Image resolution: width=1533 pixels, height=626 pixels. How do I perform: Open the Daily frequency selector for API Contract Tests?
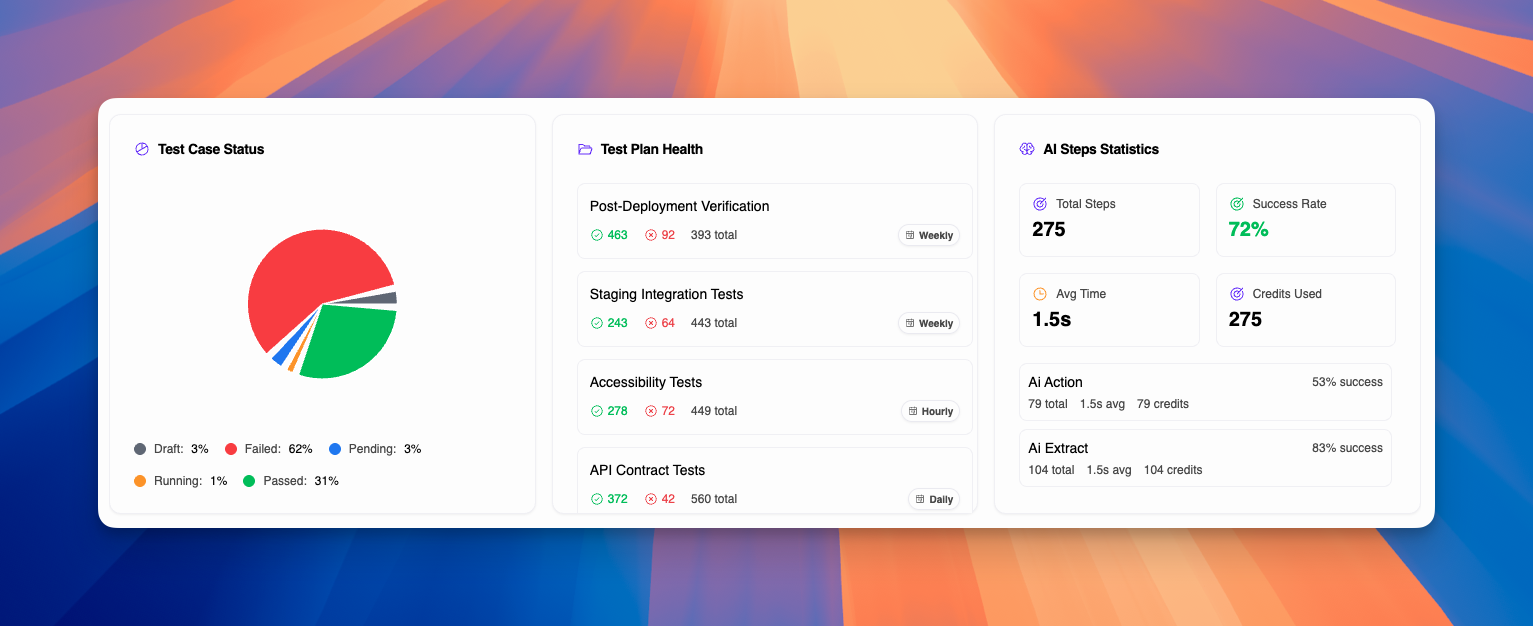933,499
